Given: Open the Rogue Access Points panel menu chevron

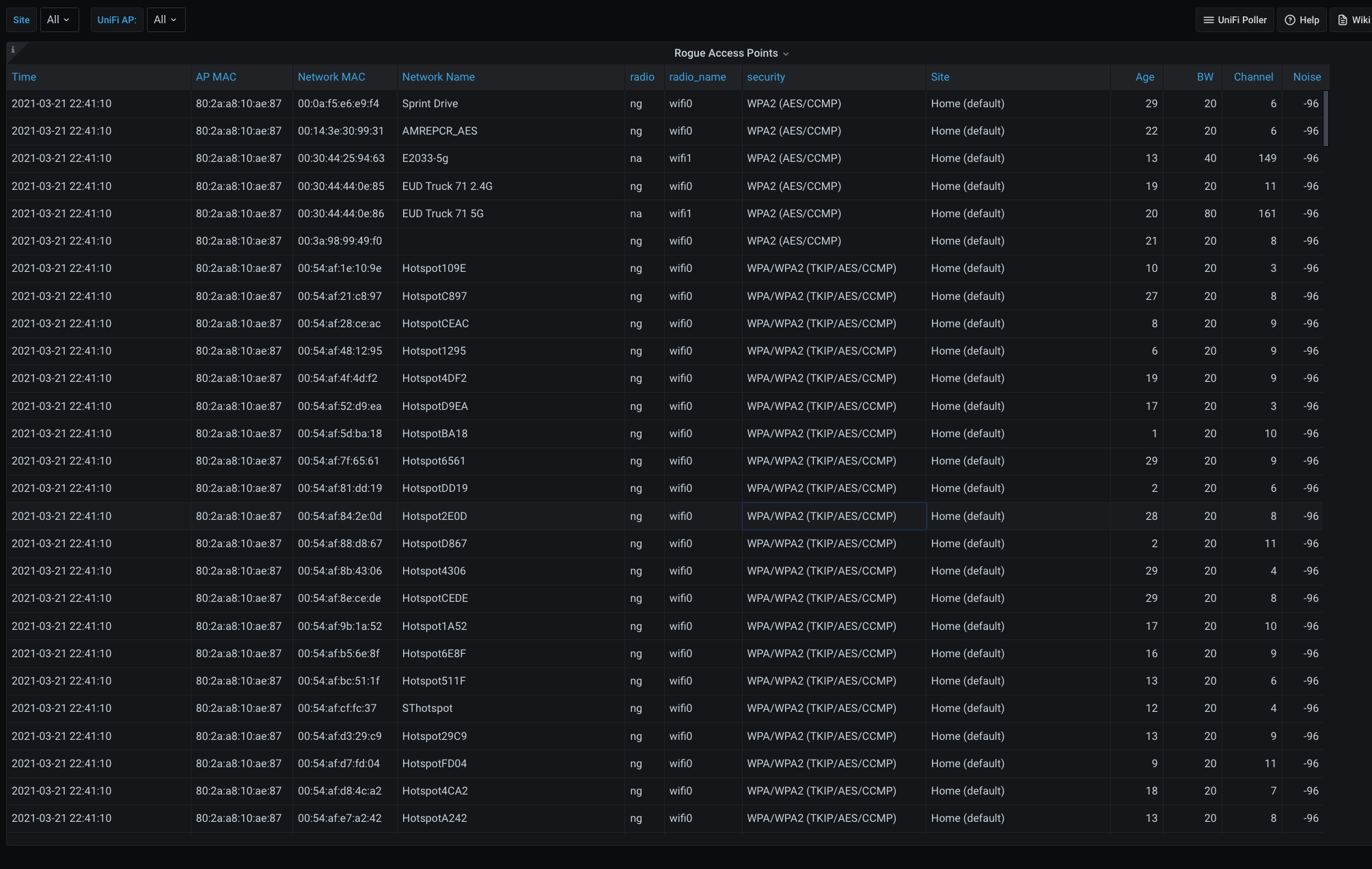Looking at the screenshot, I should pyautogui.click(x=786, y=53).
